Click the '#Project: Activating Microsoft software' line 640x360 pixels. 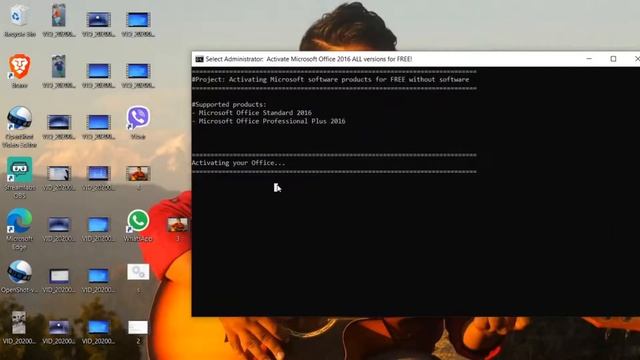(330, 80)
